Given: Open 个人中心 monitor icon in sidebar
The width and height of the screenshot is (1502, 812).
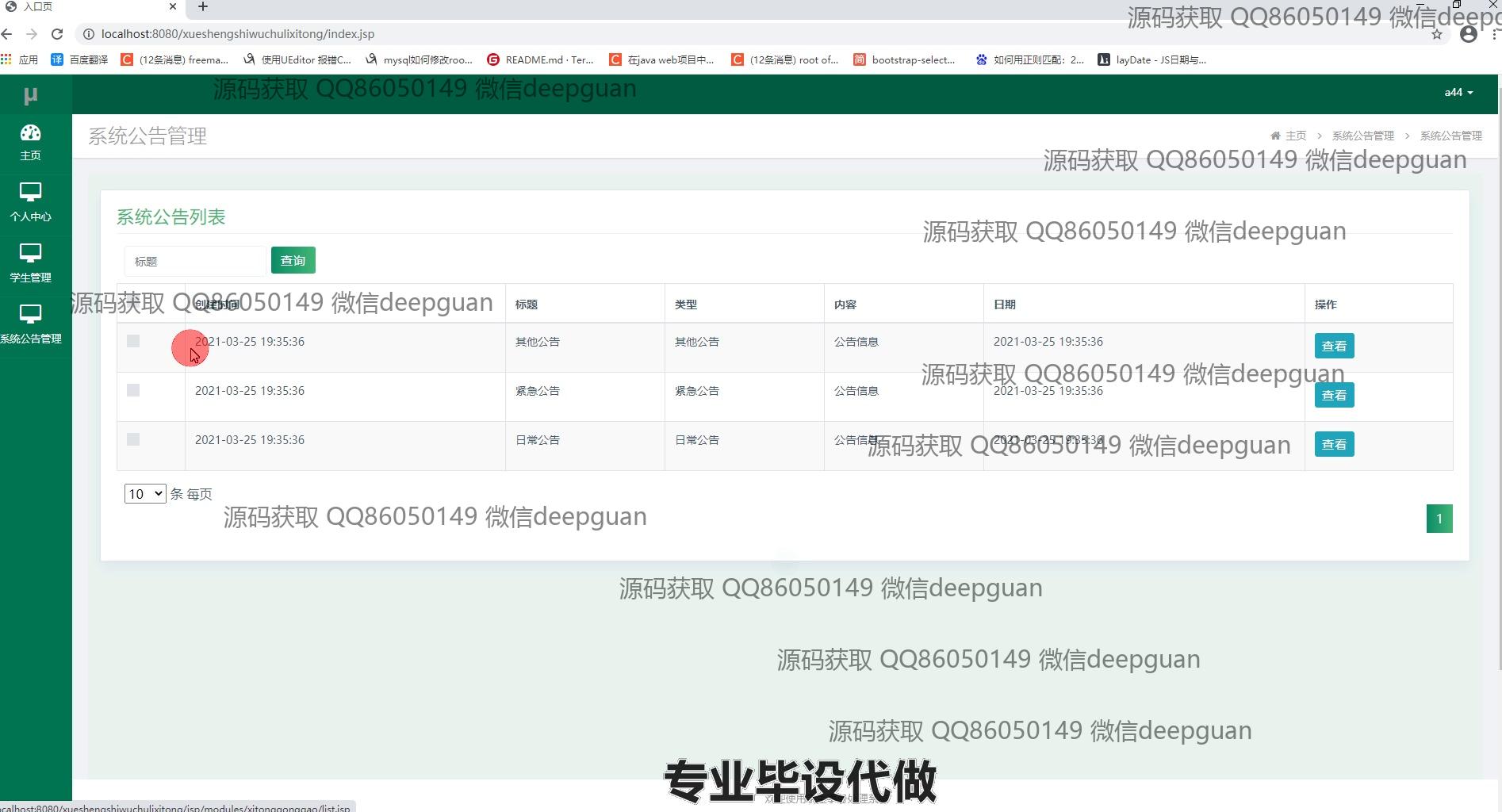Looking at the screenshot, I should point(30,193).
